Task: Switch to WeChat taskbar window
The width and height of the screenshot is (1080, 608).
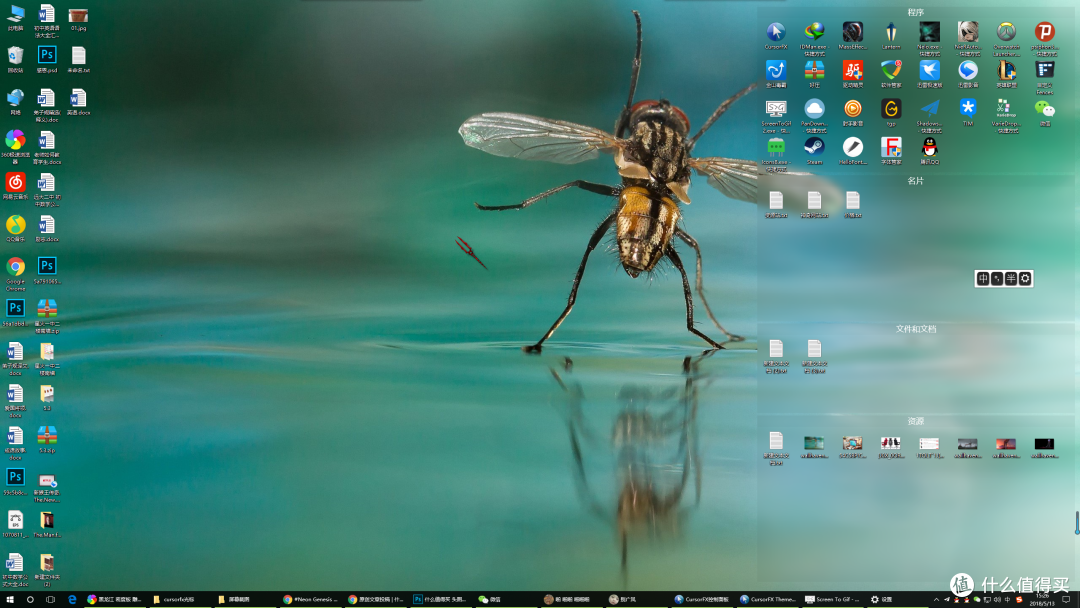Action: click(x=506, y=600)
